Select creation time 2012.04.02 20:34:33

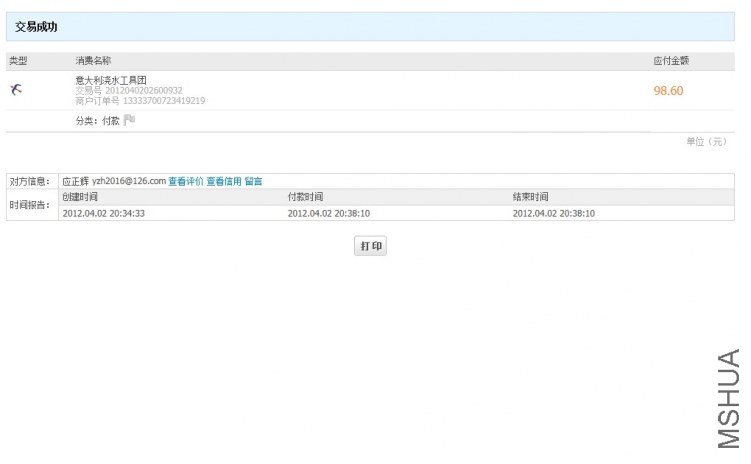103,214
